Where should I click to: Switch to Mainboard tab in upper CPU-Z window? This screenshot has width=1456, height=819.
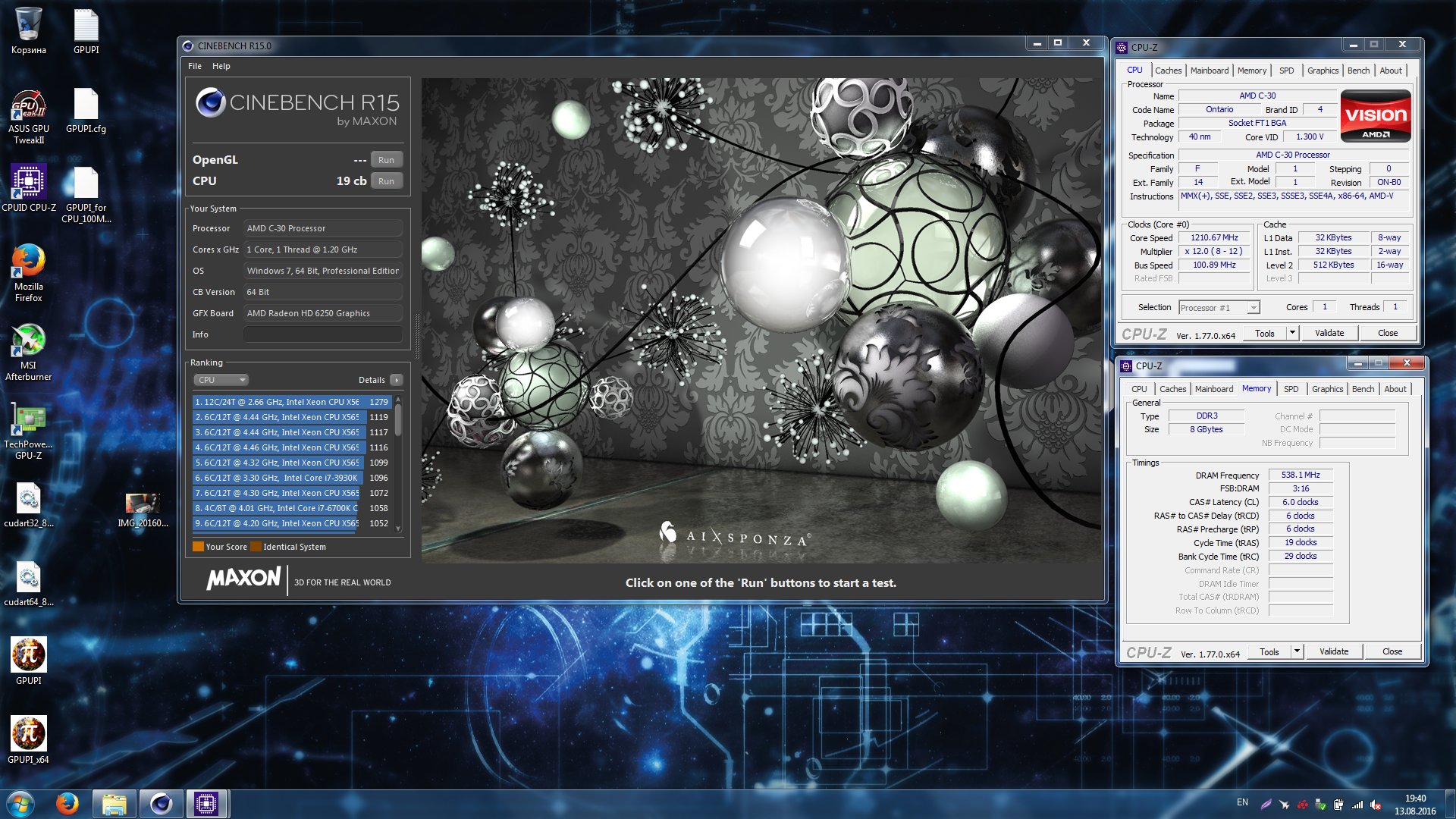1210,71
